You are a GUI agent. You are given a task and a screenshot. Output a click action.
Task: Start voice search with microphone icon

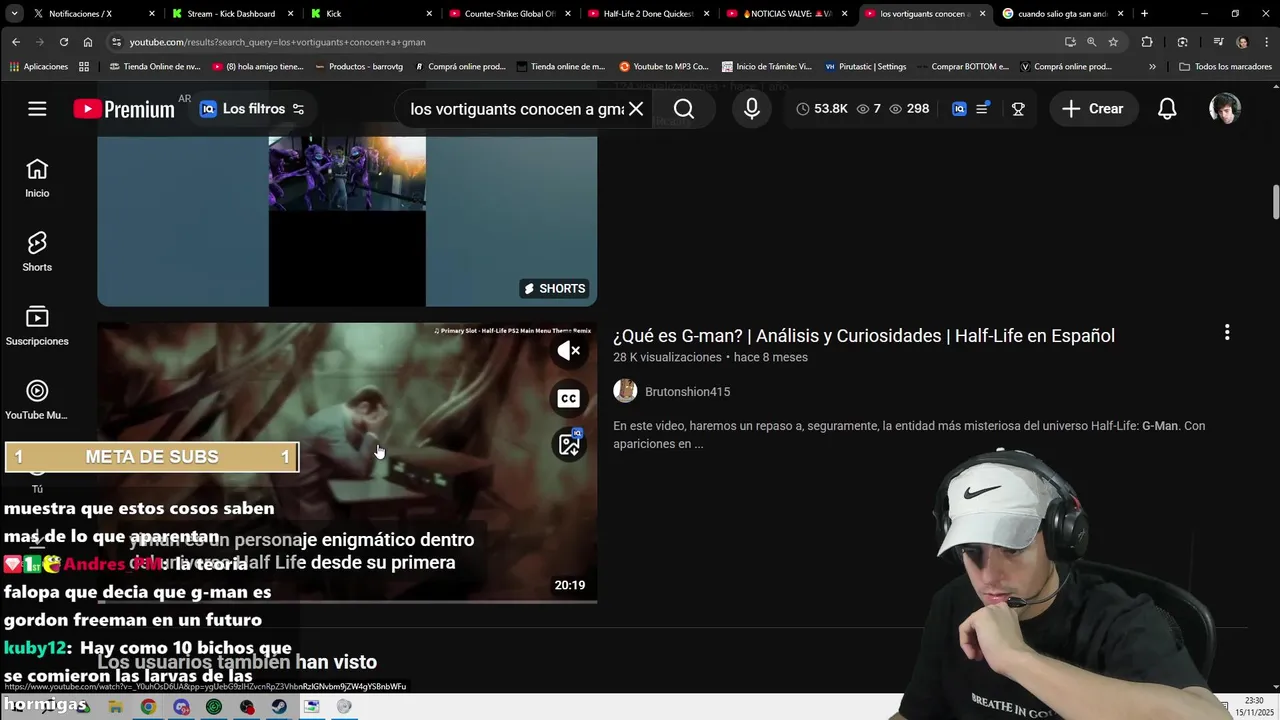click(x=752, y=109)
